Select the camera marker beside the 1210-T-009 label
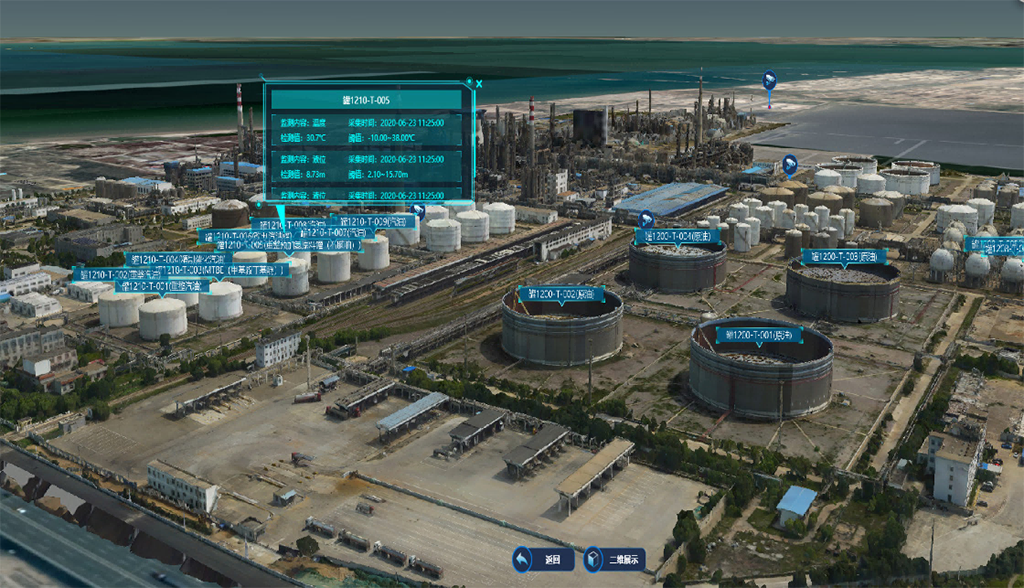 tap(418, 210)
